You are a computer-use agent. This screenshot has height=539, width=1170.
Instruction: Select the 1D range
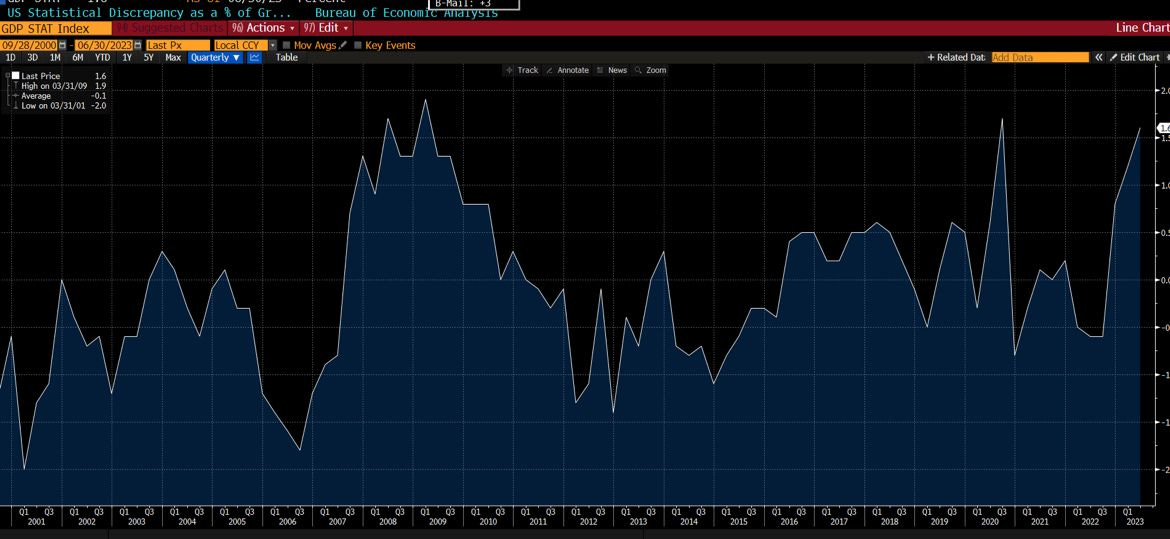pyautogui.click(x=10, y=57)
